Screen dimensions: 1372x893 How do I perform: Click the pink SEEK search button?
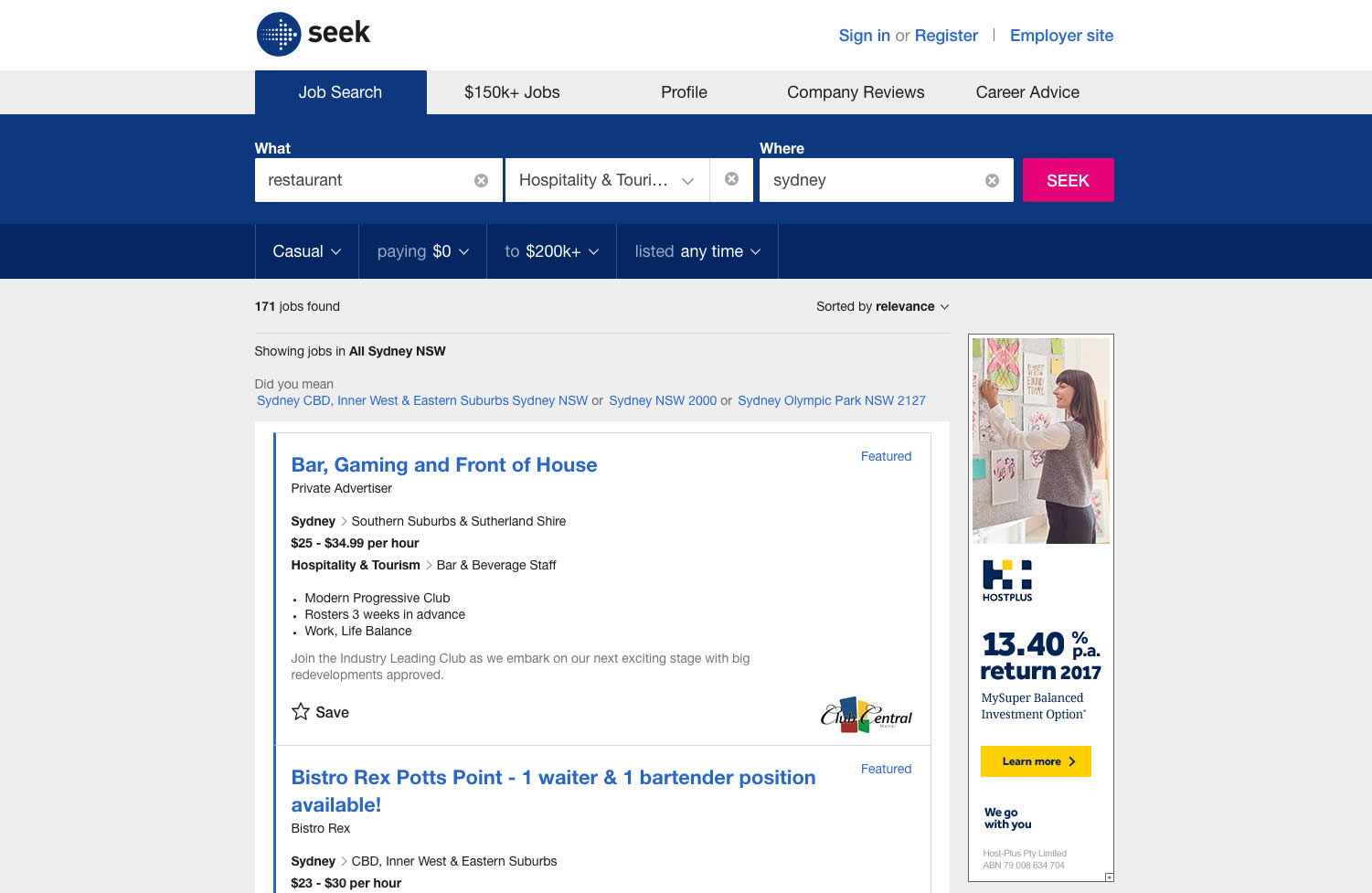[x=1068, y=180]
